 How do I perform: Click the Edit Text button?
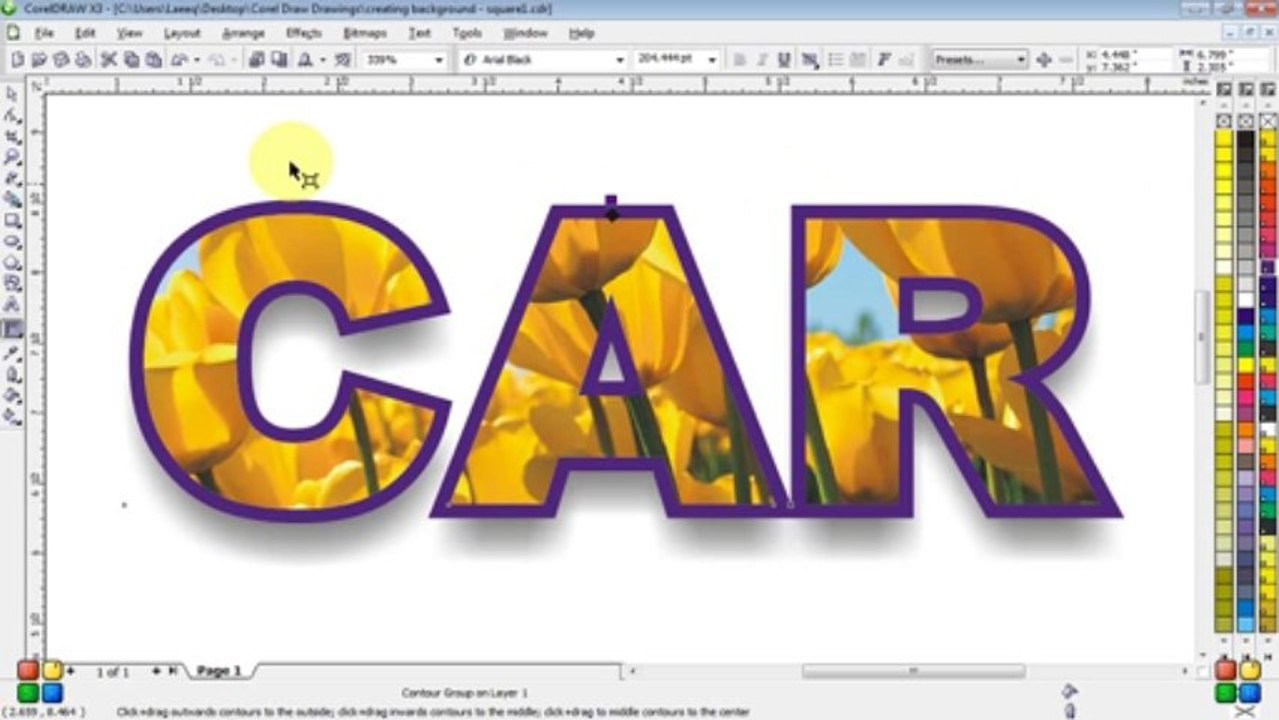[908, 60]
